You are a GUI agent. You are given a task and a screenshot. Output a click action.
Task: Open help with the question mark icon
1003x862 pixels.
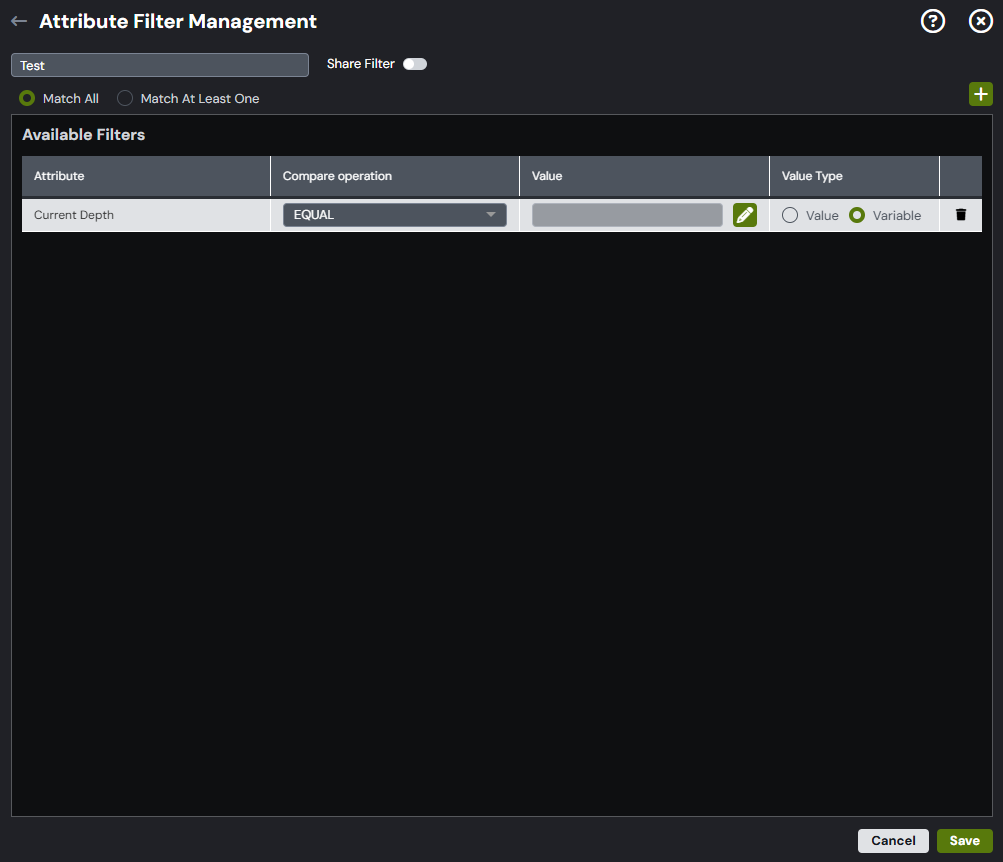933,21
